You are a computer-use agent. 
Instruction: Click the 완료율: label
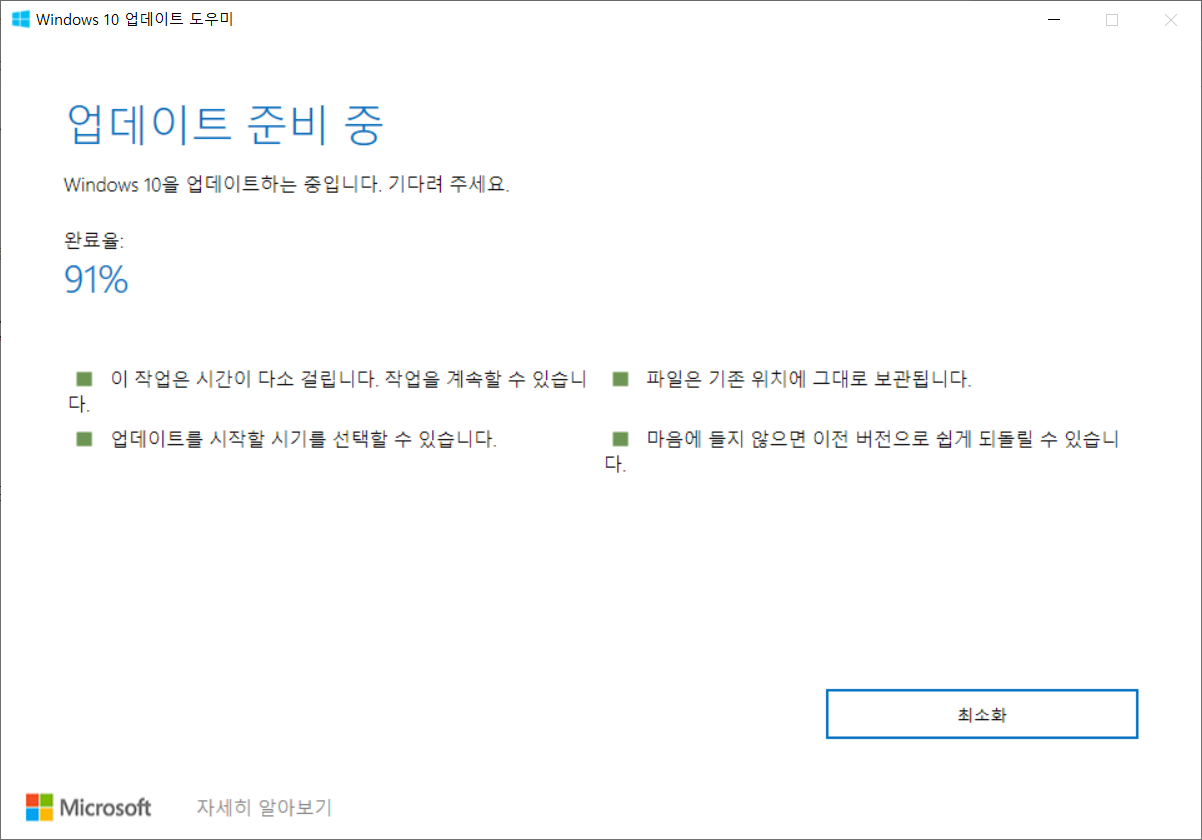(94, 240)
